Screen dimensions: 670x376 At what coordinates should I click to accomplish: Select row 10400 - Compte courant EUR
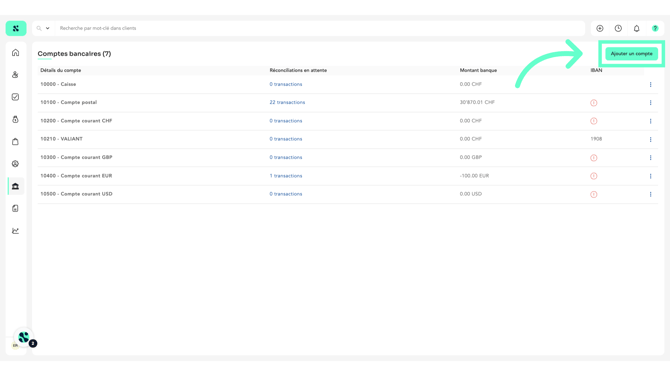(347, 176)
